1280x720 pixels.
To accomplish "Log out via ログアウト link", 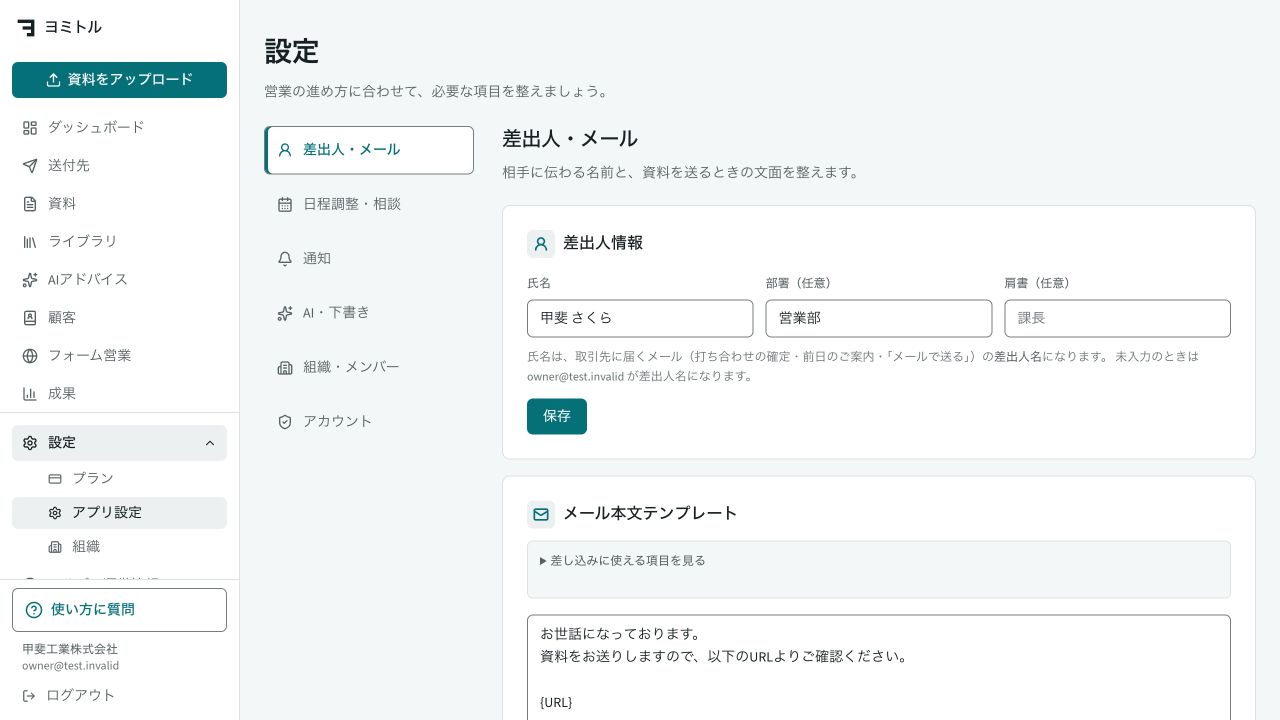I will (68, 696).
